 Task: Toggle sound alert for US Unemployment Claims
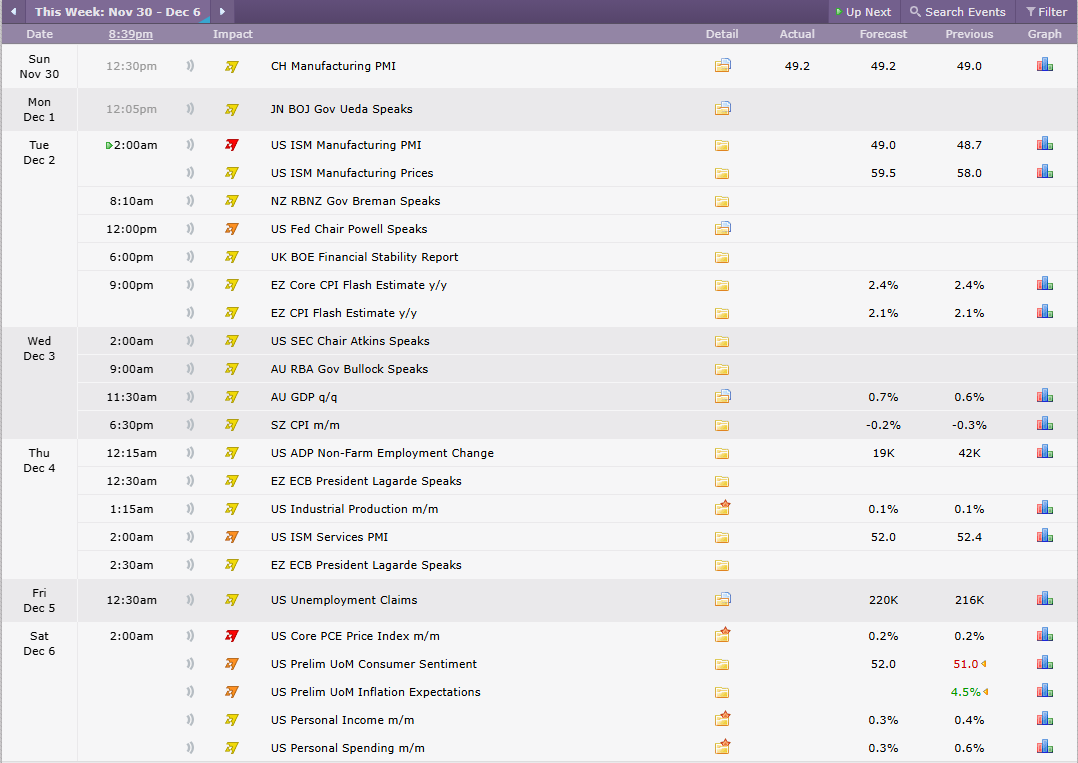pos(190,599)
